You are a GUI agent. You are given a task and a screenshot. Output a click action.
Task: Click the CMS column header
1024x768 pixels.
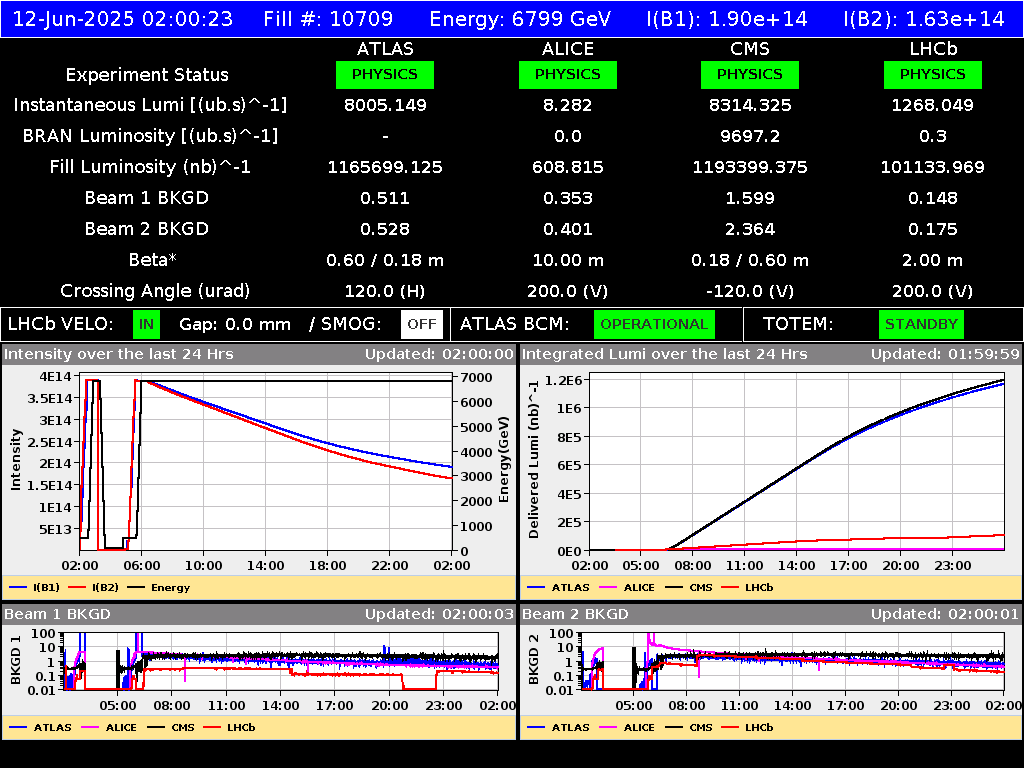click(750, 49)
